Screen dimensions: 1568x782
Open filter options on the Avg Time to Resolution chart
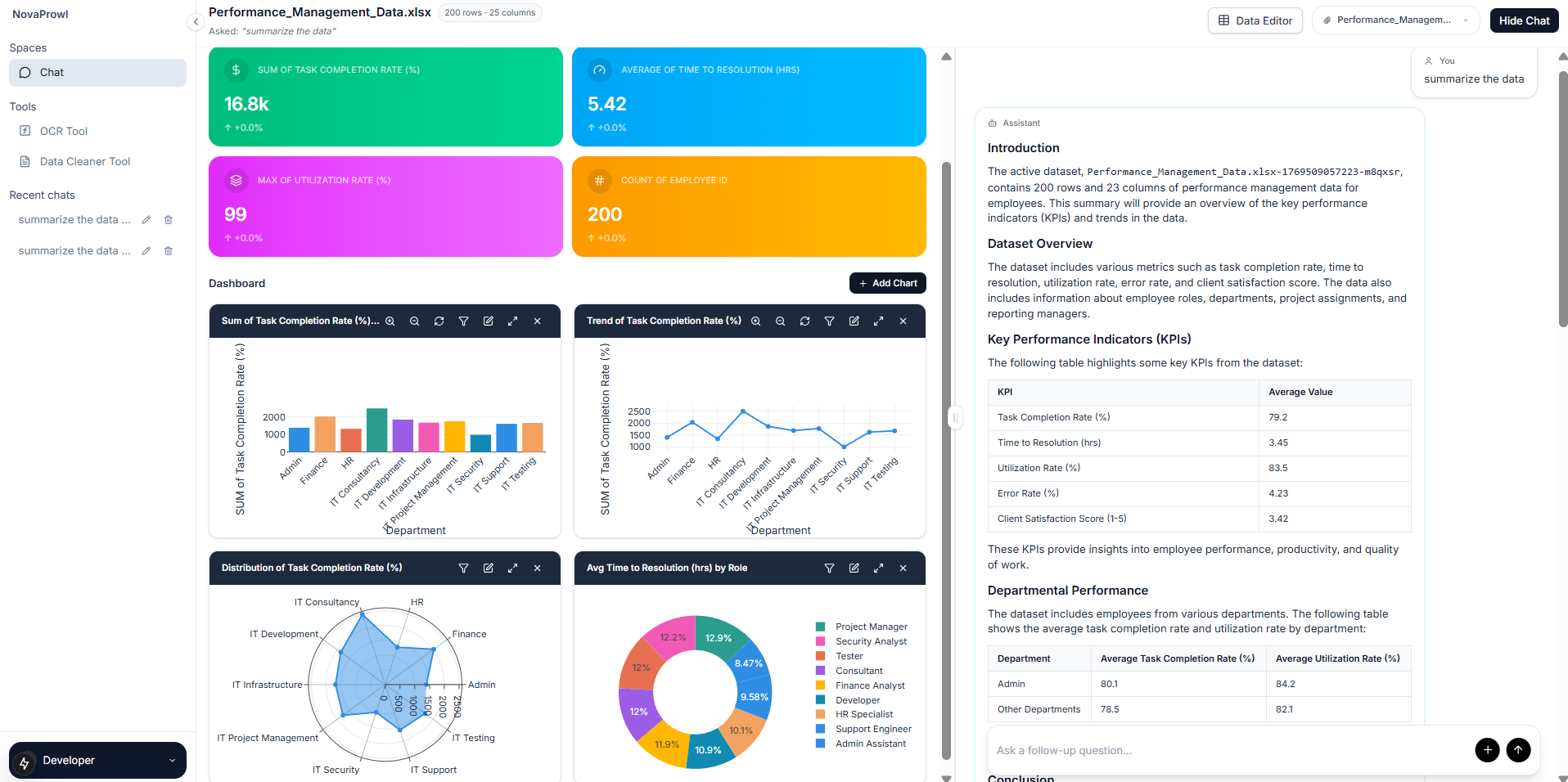829,568
